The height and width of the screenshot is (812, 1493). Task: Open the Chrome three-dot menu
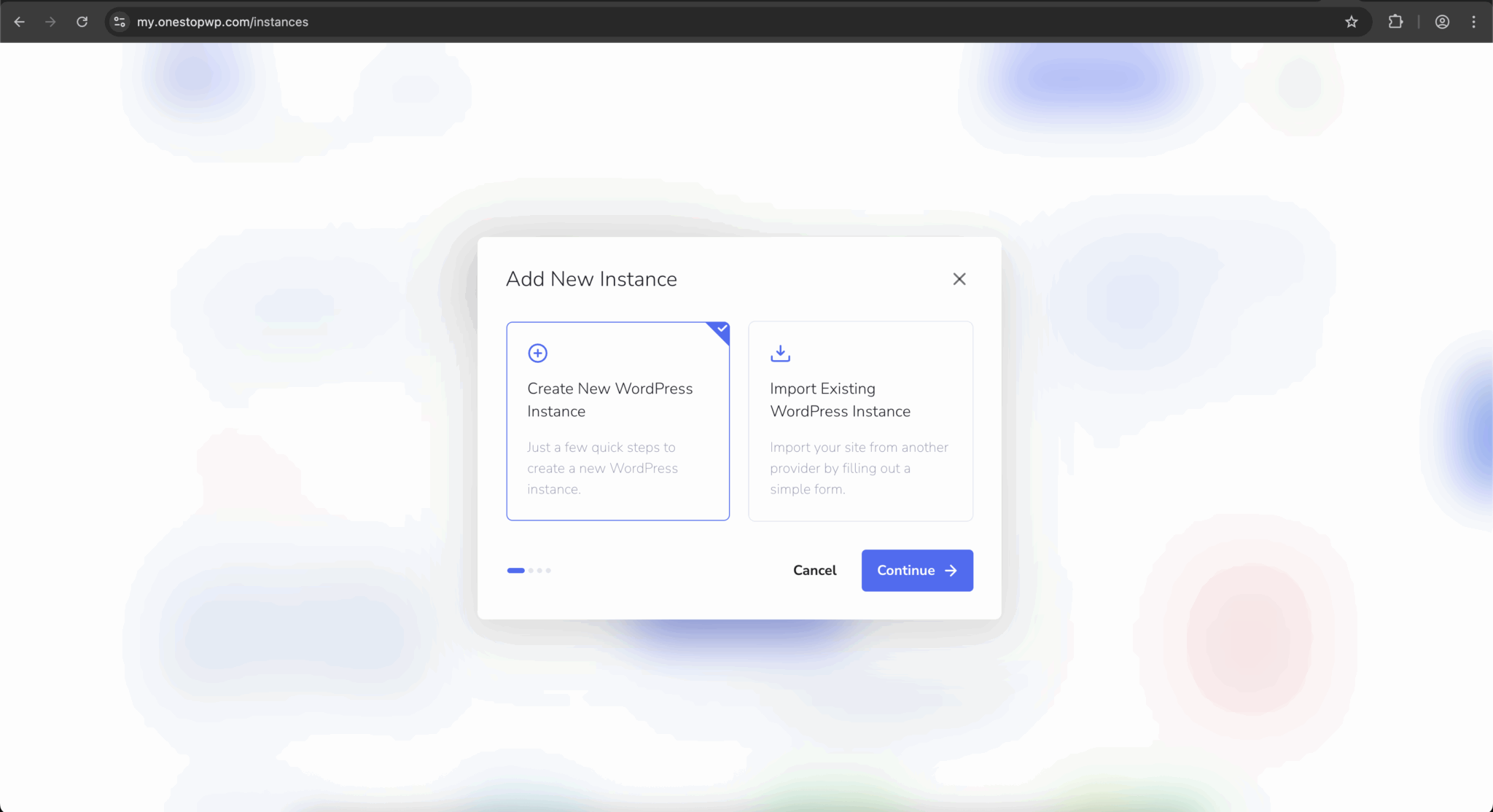(x=1474, y=21)
